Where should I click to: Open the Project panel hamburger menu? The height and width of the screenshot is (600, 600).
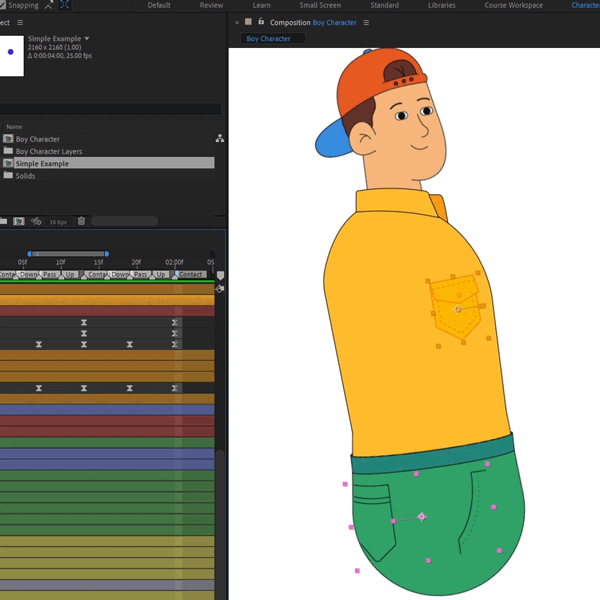[x=20, y=23]
